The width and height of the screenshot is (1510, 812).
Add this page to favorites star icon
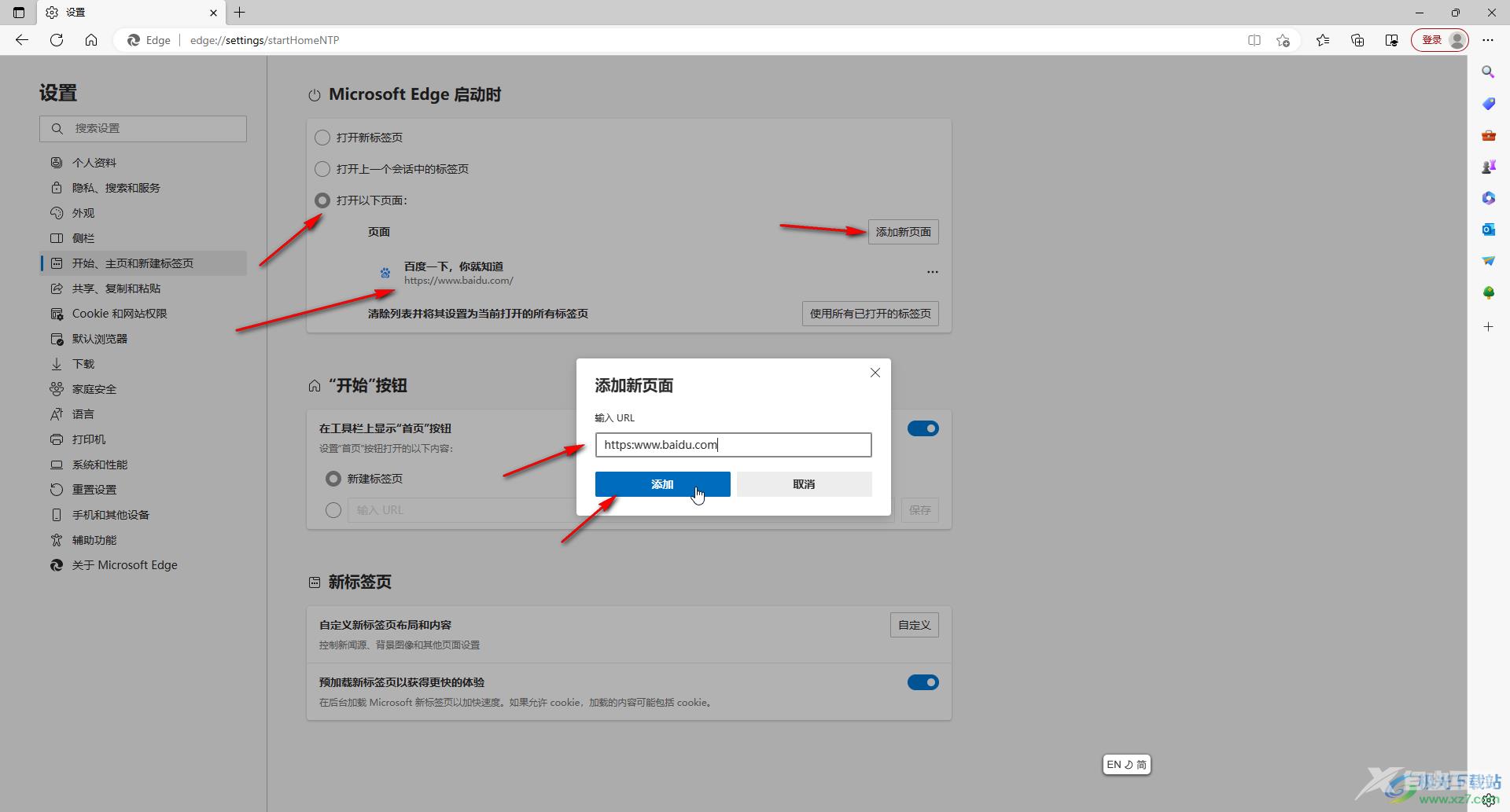point(1283,40)
